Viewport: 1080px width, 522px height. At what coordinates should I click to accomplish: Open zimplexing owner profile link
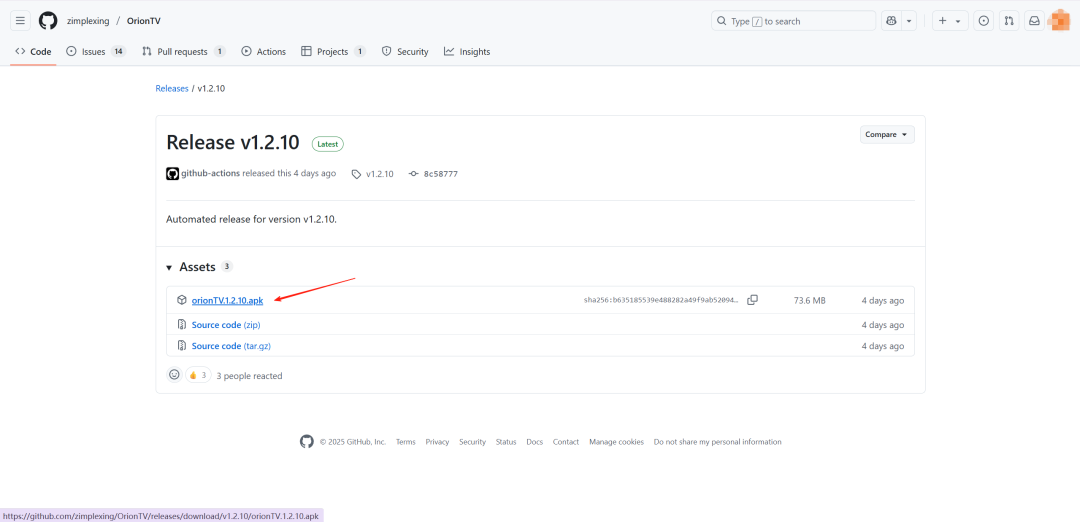88,21
